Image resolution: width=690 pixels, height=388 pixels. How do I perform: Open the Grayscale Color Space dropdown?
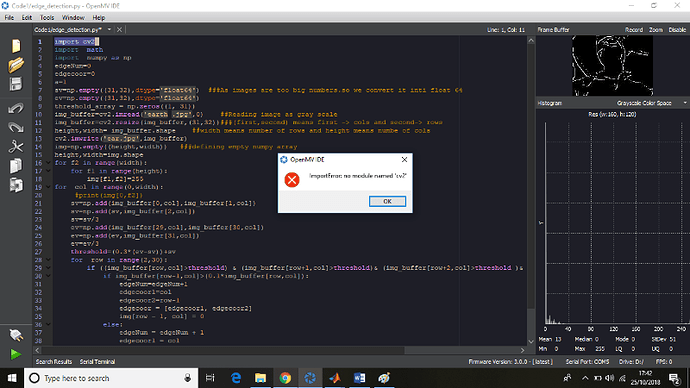tap(651, 103)
